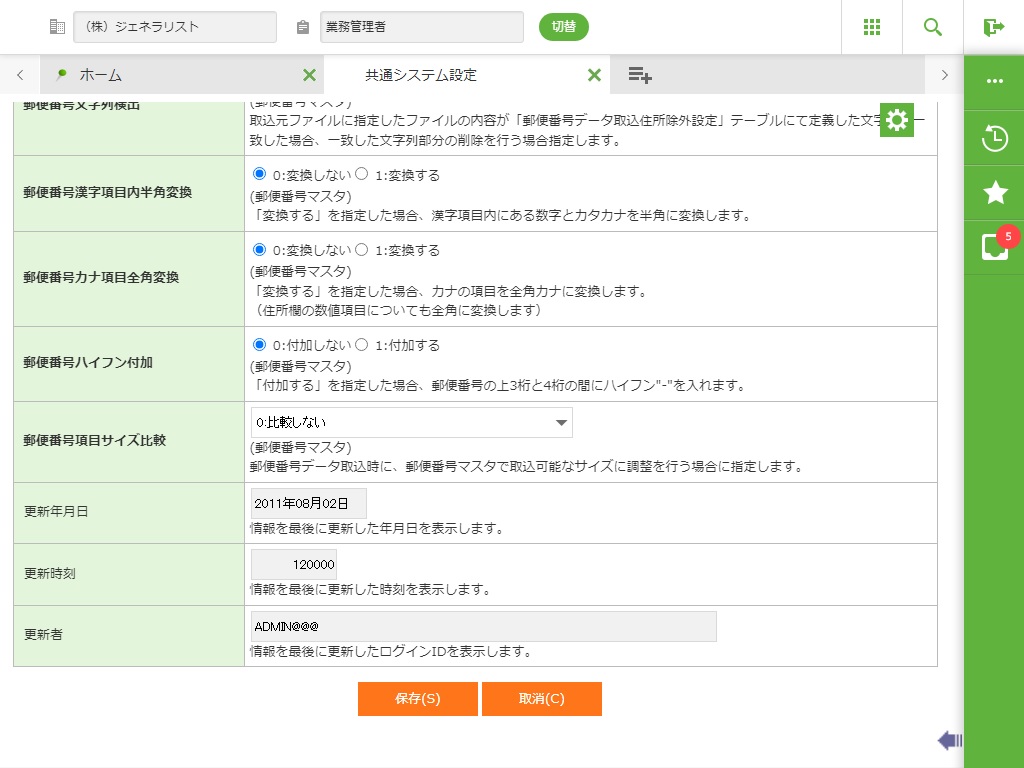Viewport: 1024px width, 768px height.
Task: Click the green settings gear icon
Action: coord(897,120)
